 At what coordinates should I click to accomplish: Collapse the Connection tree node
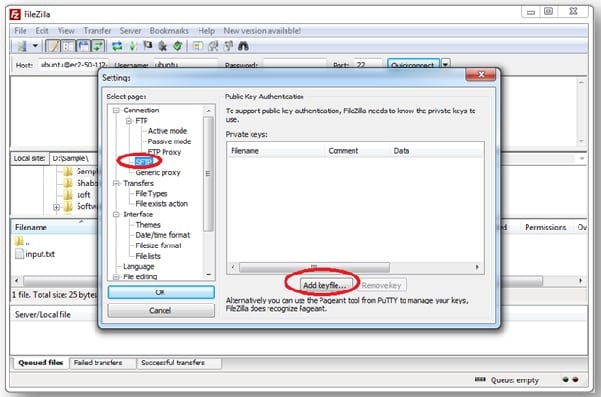(x=116, y=110)
